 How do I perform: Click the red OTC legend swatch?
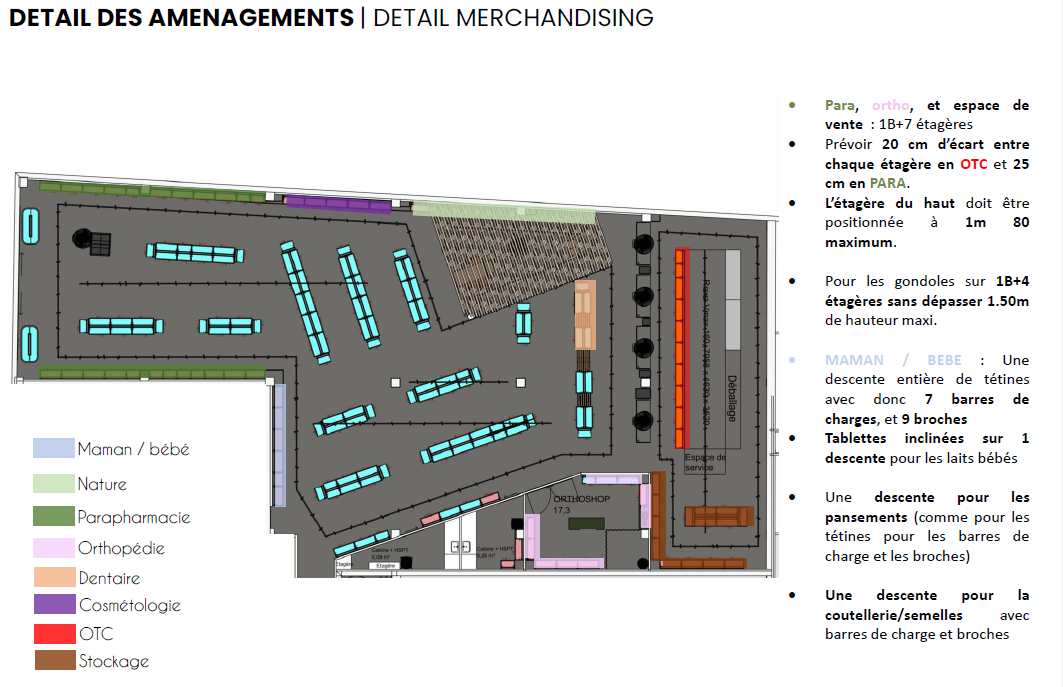[x=54, y=634]
